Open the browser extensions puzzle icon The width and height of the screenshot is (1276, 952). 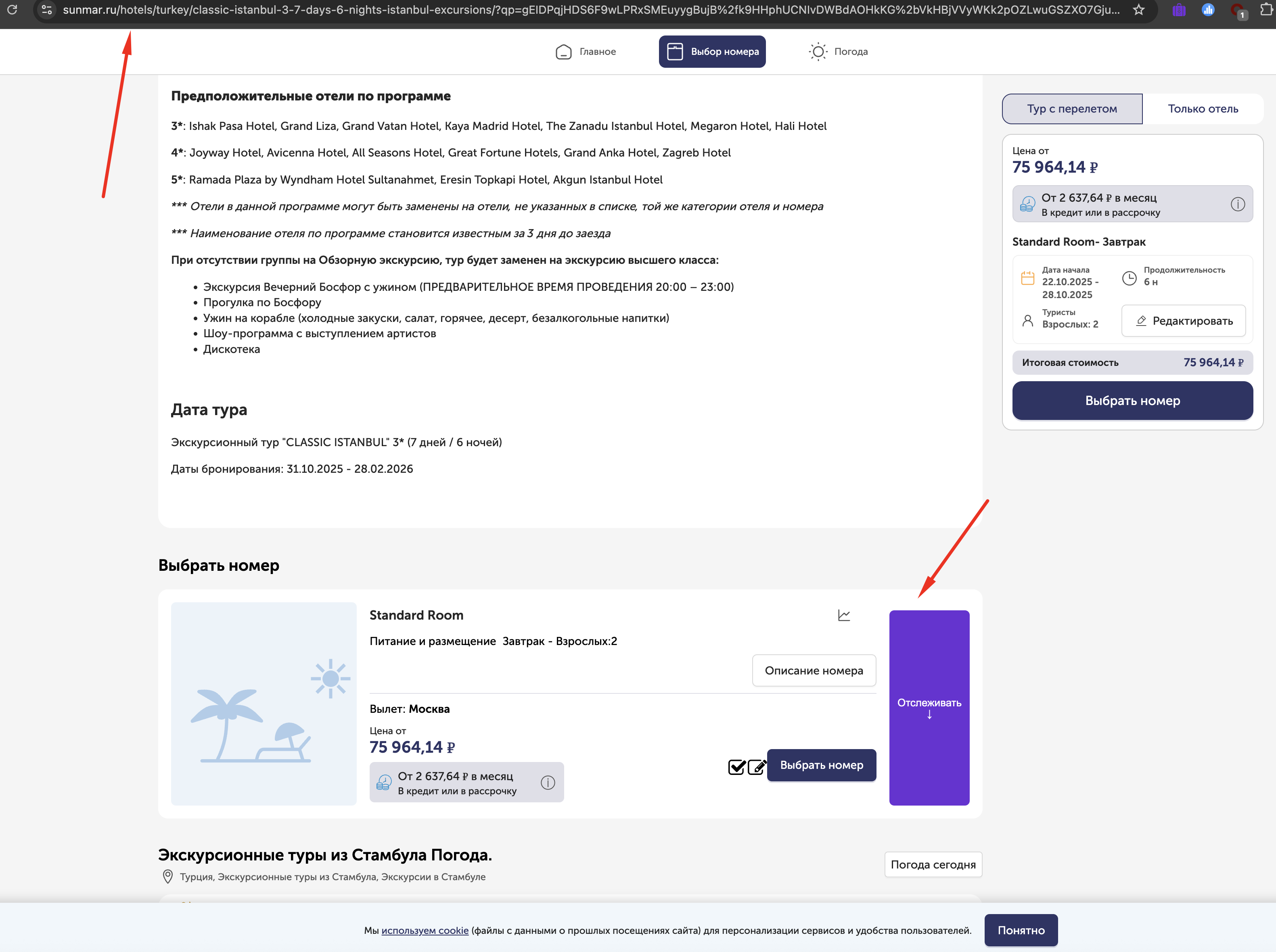pos(1266,10)
